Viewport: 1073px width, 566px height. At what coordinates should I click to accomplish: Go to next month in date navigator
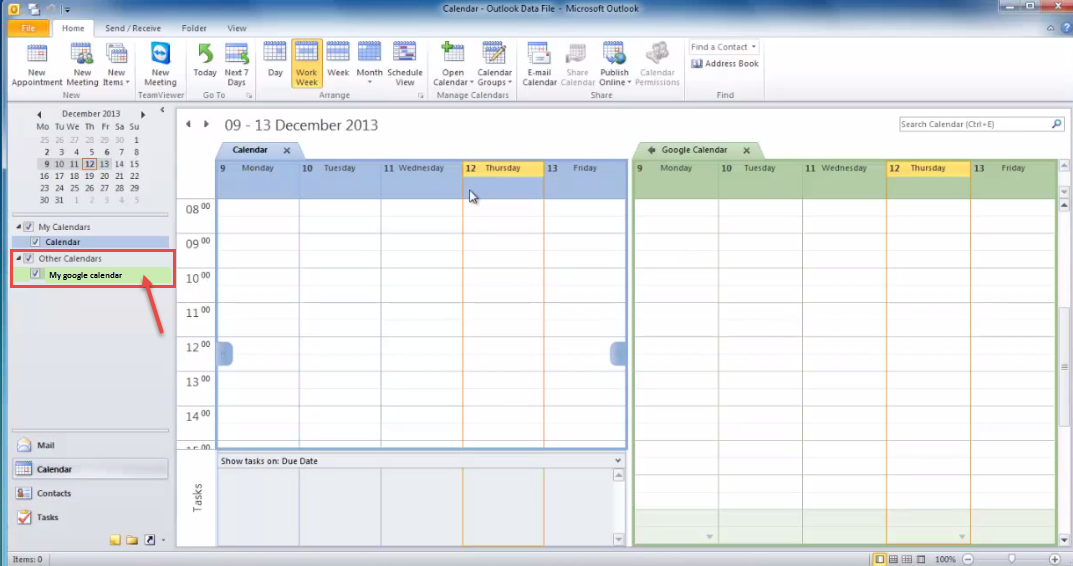tap(143, 114)
